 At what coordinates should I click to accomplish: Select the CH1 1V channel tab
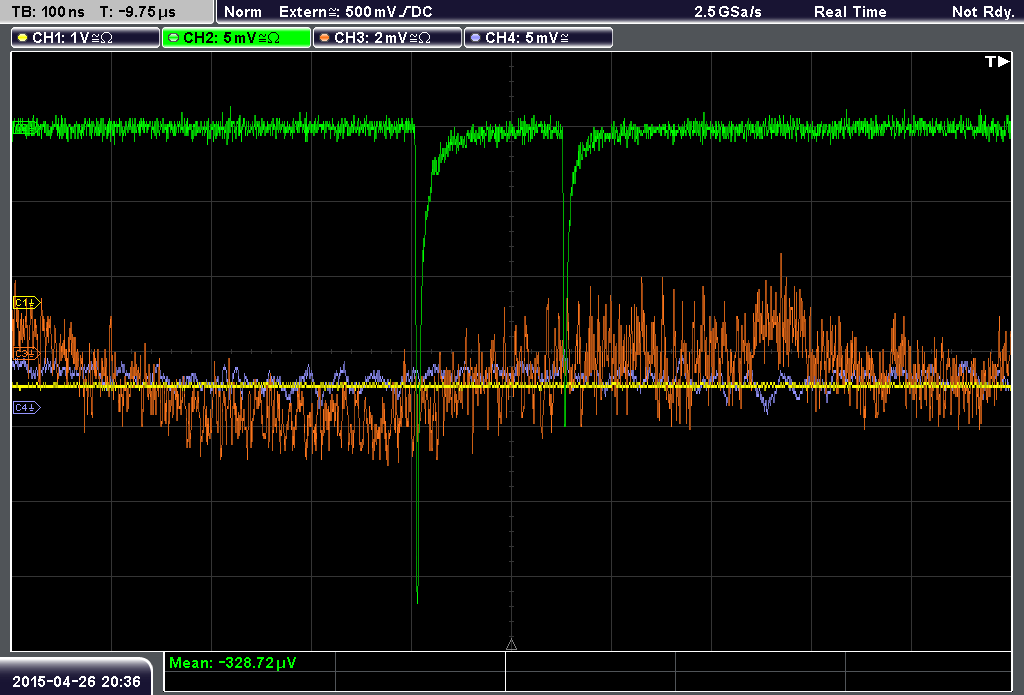tap(86, 38)
